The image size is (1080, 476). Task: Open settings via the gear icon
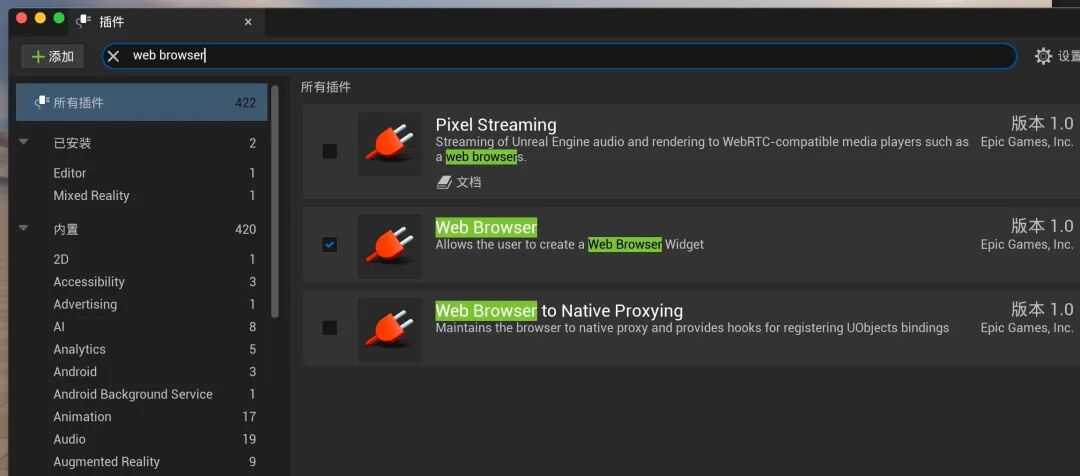1043,56
